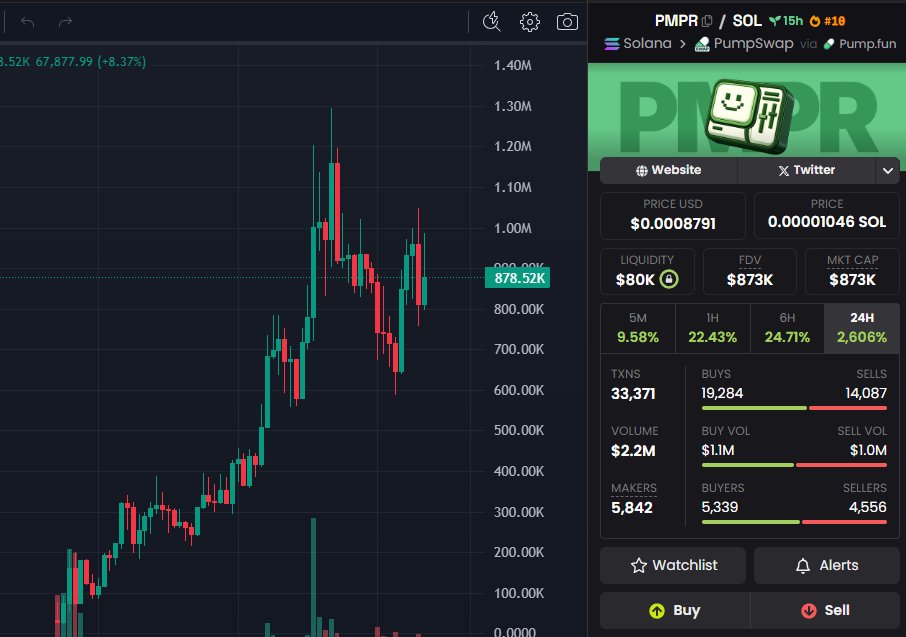The image size is (906, 637).
Task: Take chart snapshot with camera icon
Action: [567, 22]
